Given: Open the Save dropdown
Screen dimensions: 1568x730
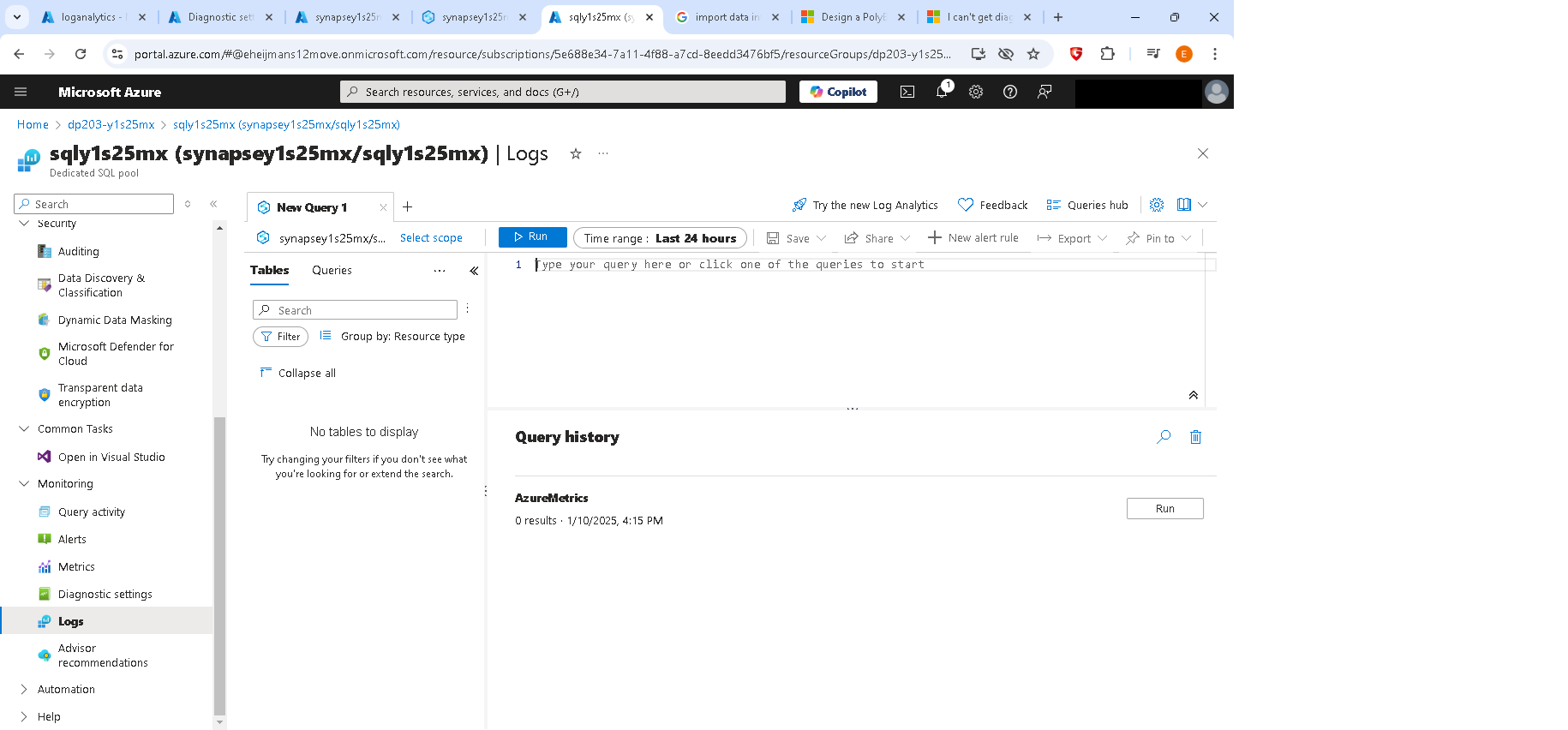Looking at the screenshot, I should pos(796,238).
